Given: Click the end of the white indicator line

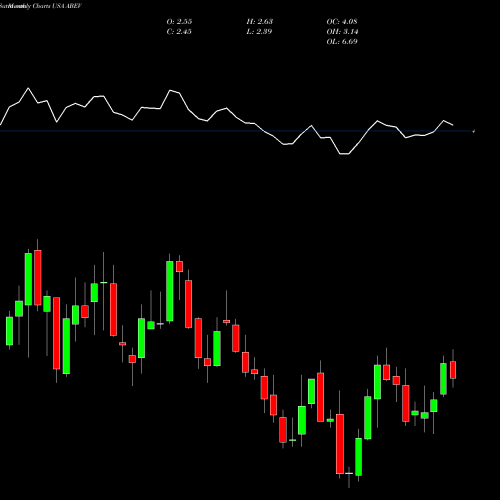Looking at the screenshot, I should [x=453, y=125].
